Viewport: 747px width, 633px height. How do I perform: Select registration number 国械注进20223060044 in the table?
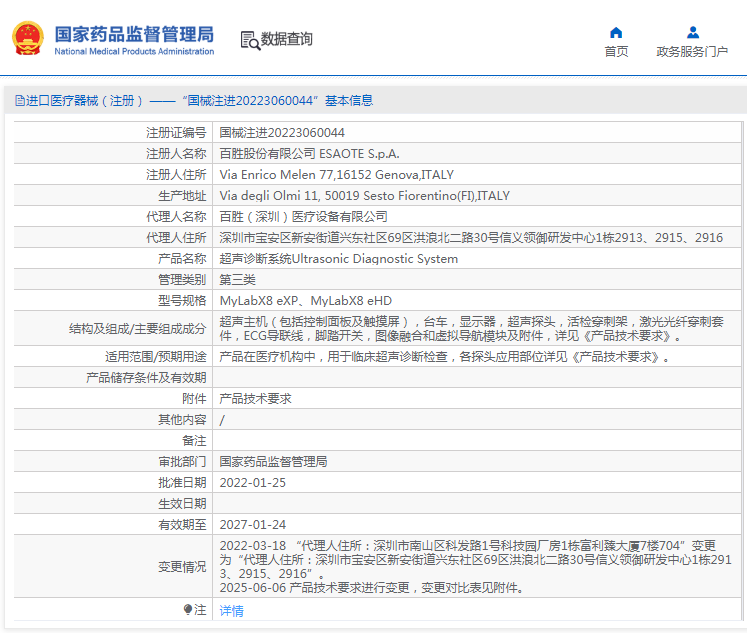click(282, 132)
